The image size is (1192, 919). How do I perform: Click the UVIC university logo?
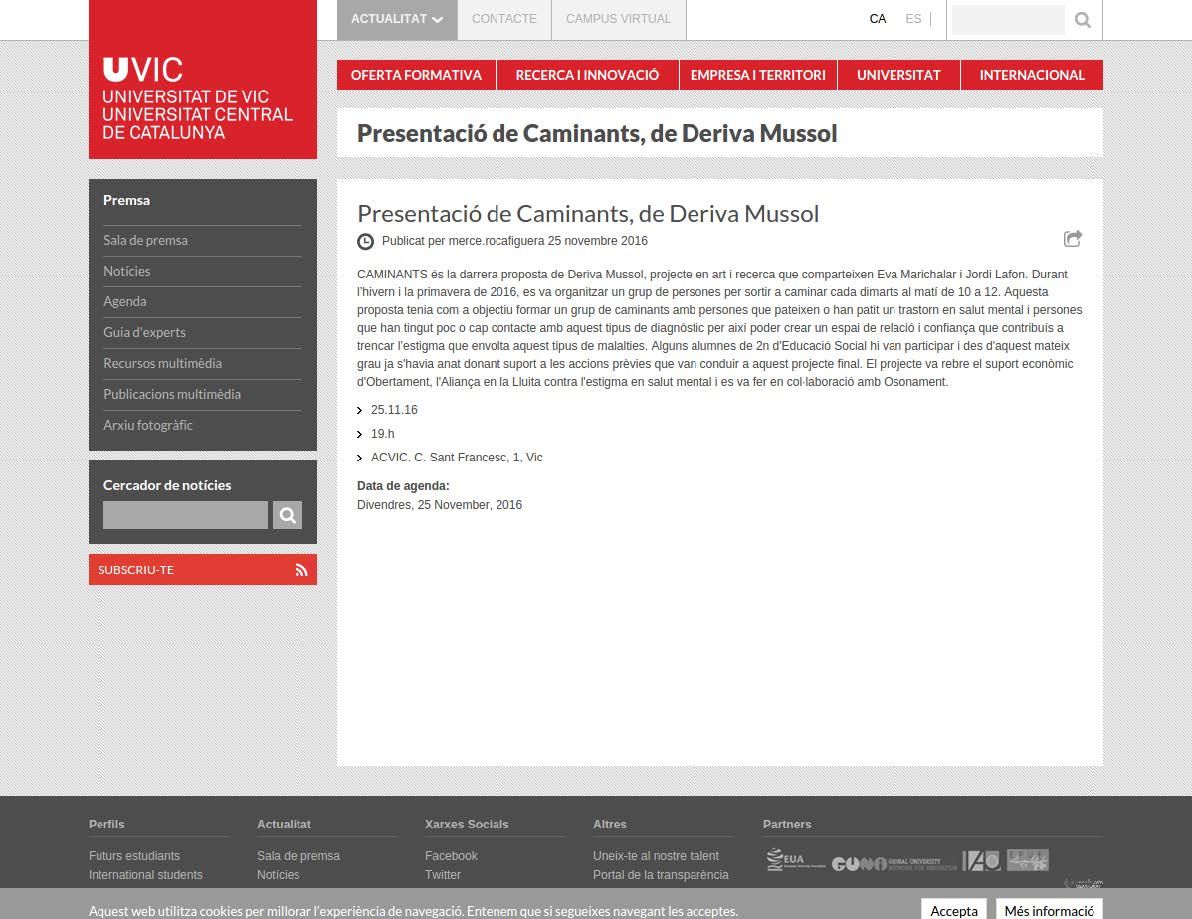point(202,79)
